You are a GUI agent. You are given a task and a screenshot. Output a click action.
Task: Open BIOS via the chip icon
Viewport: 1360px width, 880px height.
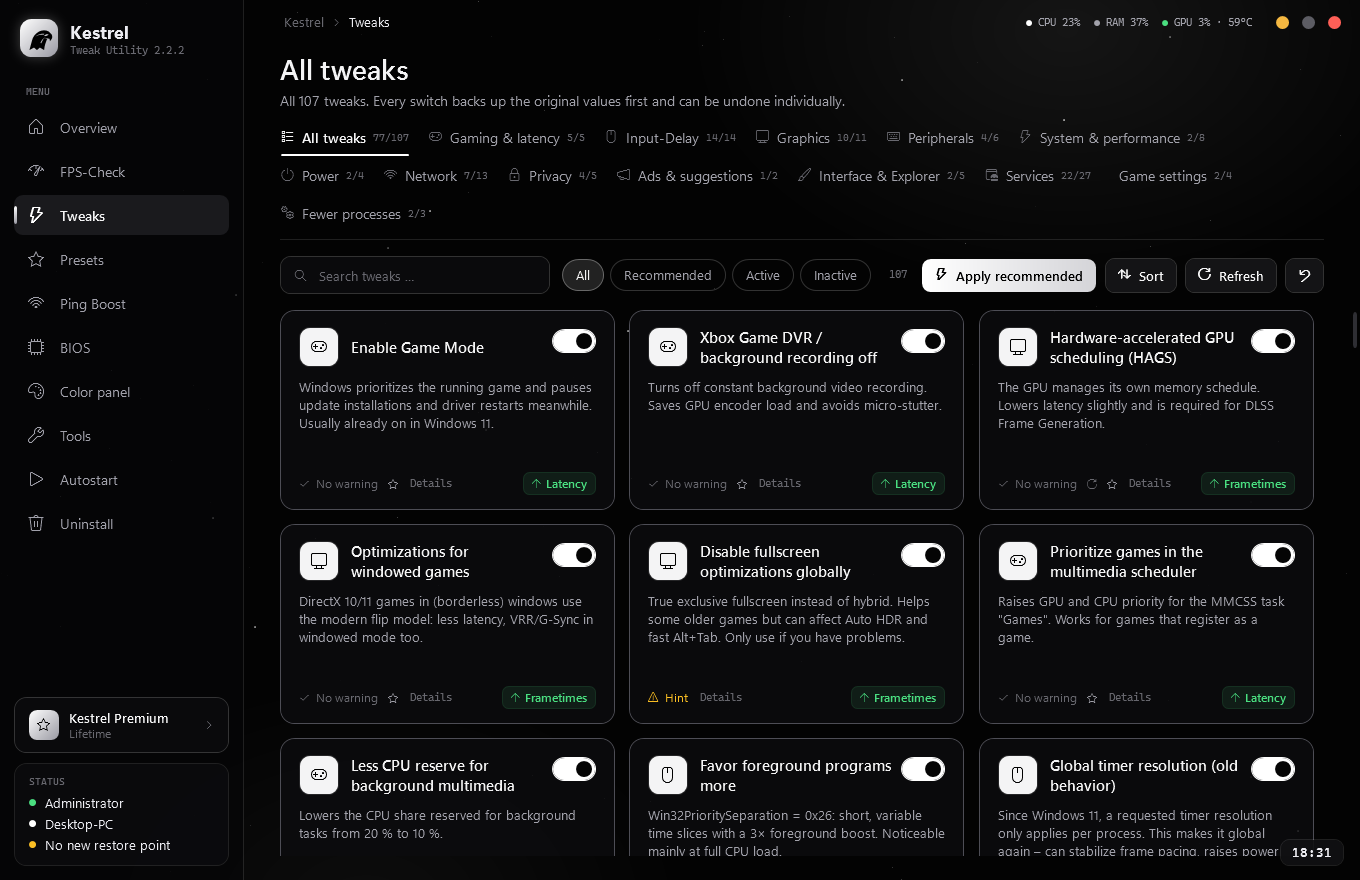[36, 348]
